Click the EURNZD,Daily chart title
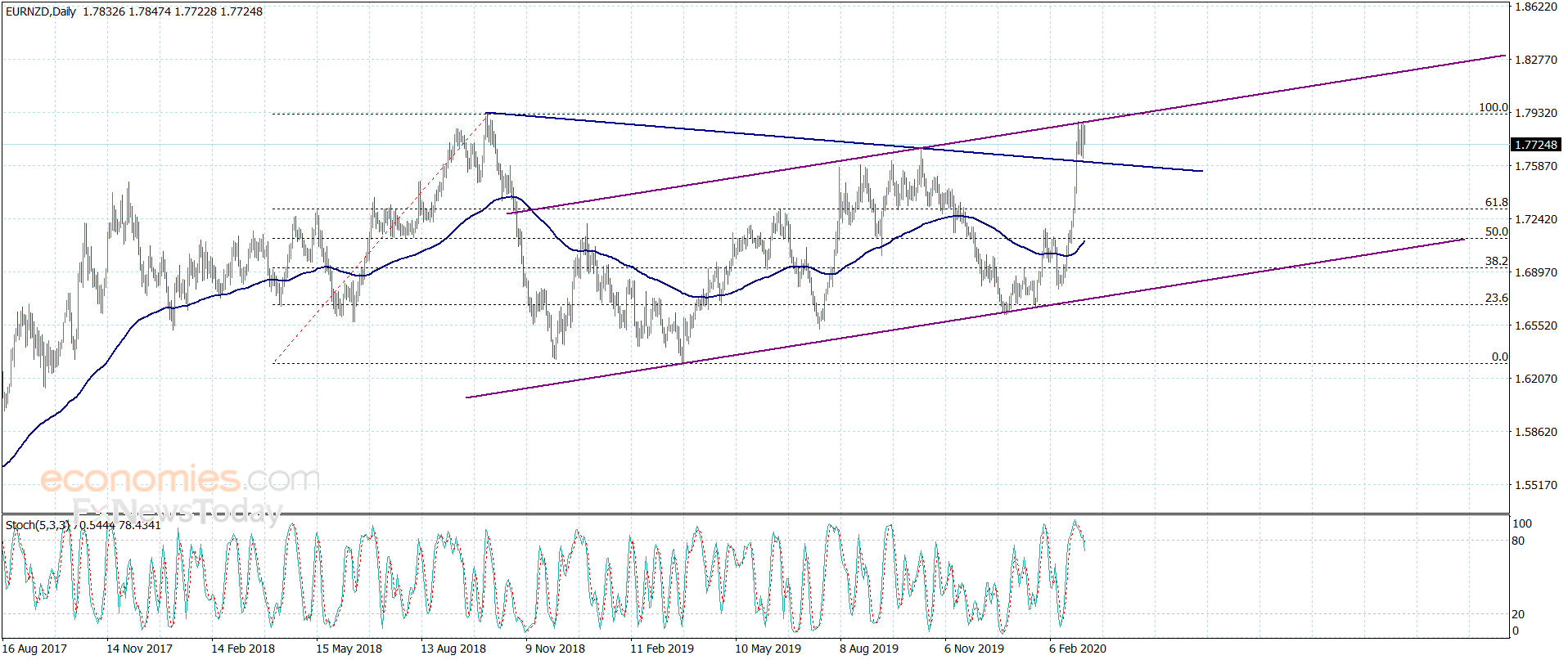This screenshot has height=660, width=1568. (41, 11)
